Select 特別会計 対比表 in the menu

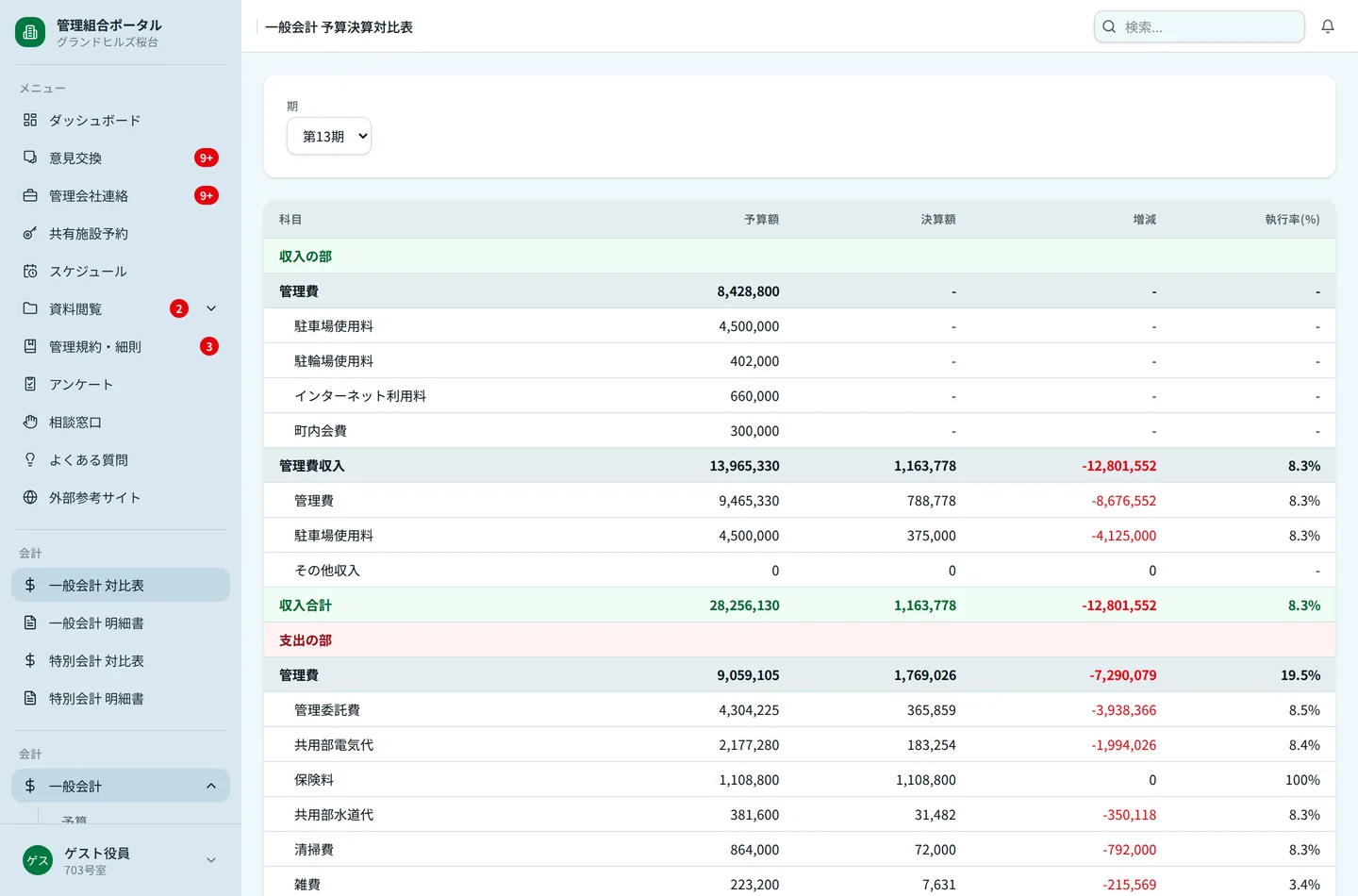coord(121,660)
